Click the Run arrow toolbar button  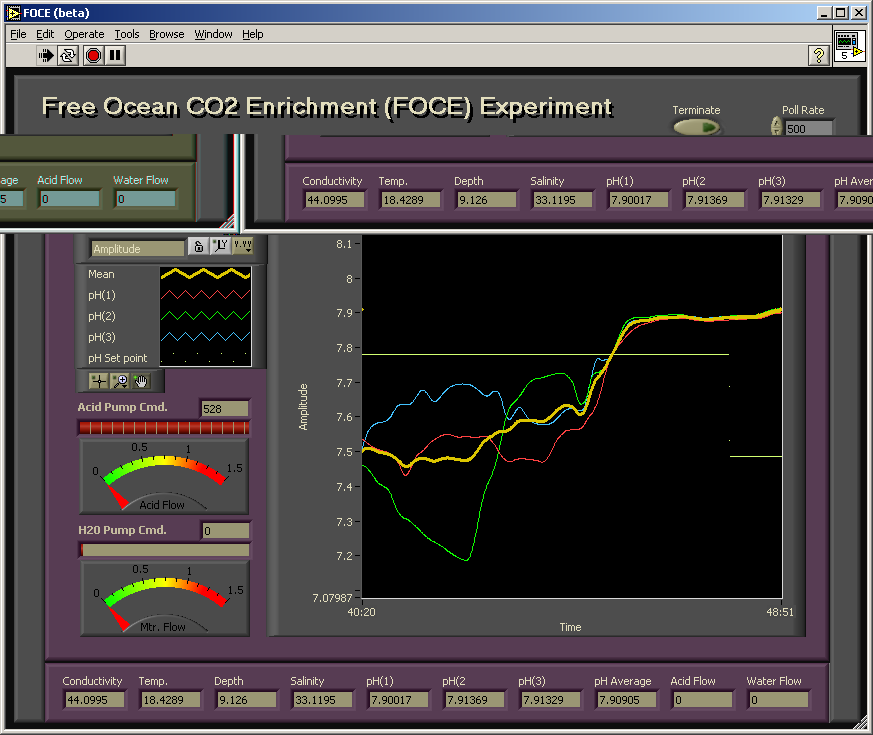click(46, 55)
